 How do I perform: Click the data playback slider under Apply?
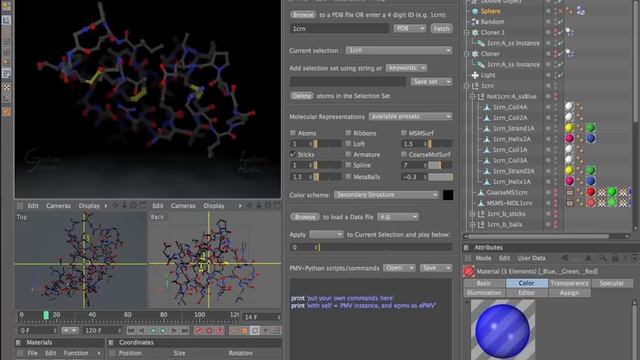pos(386,247)
